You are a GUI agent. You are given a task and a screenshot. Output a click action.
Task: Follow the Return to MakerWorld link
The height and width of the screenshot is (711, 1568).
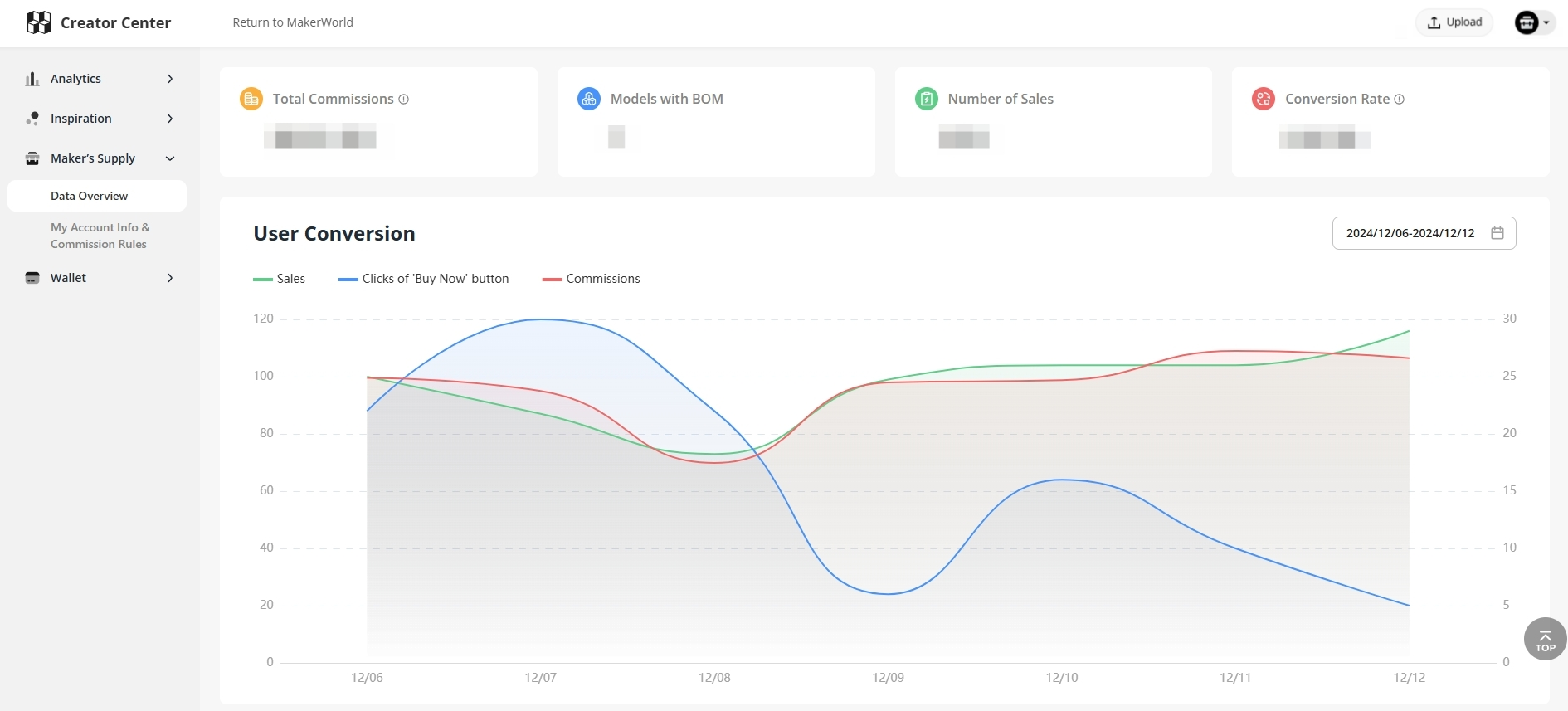(293, 22)
